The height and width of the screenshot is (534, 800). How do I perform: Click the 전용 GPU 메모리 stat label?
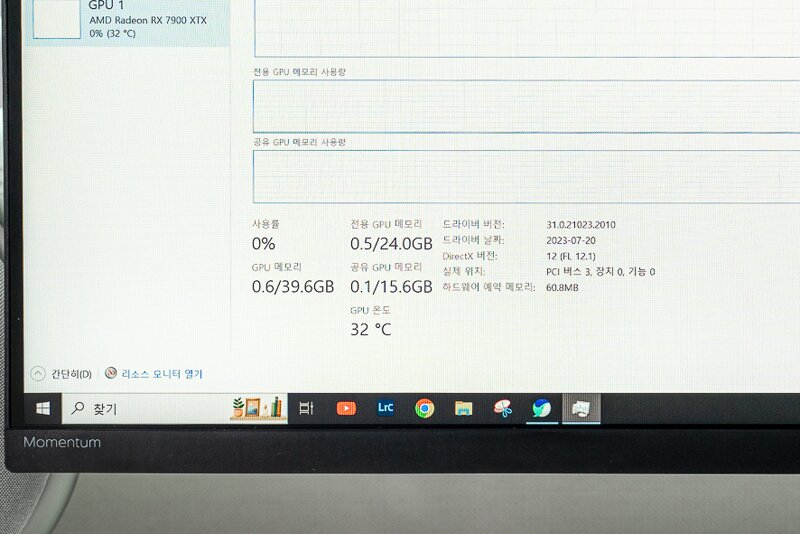click(386, 224)
